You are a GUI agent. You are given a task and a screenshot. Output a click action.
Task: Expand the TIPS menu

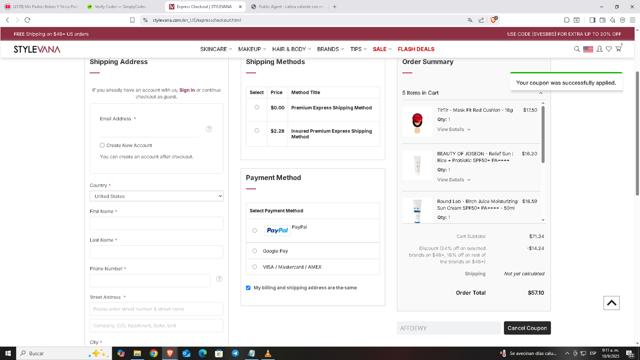coord(358,49)
